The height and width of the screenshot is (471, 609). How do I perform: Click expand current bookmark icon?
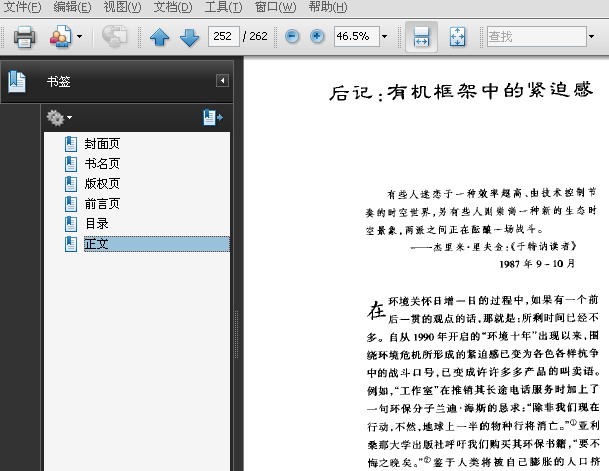pyautogui.click(x=212, y=118)
